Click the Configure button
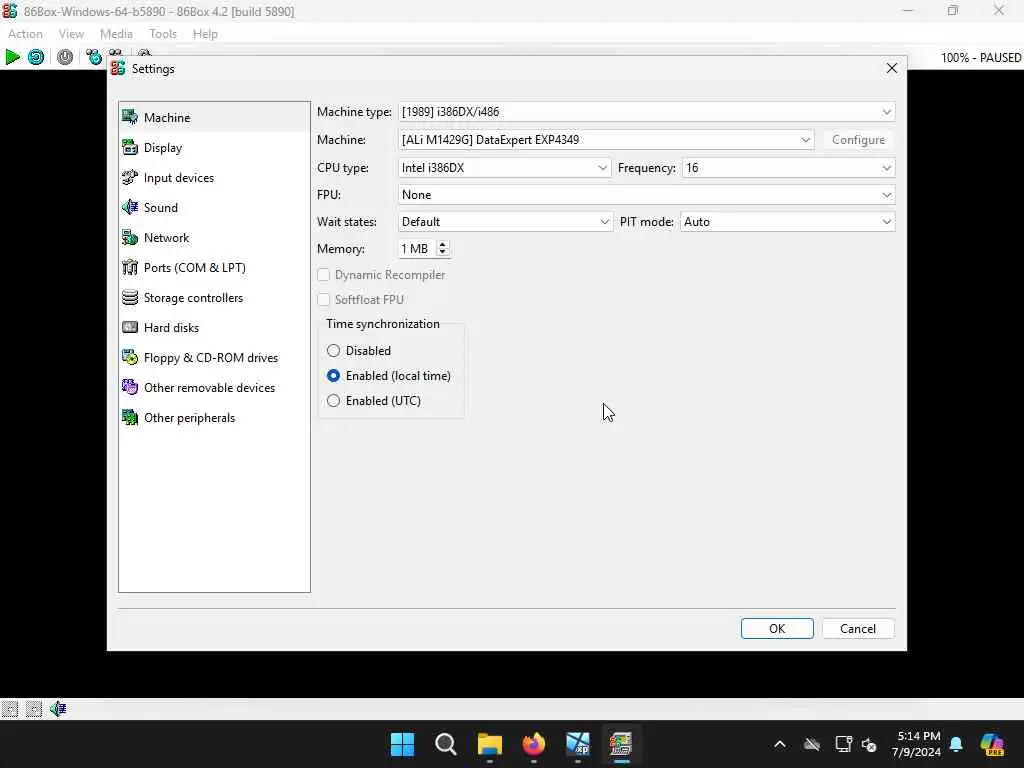Viewport: 1024px width, 768px height. [x=858, y=140]
